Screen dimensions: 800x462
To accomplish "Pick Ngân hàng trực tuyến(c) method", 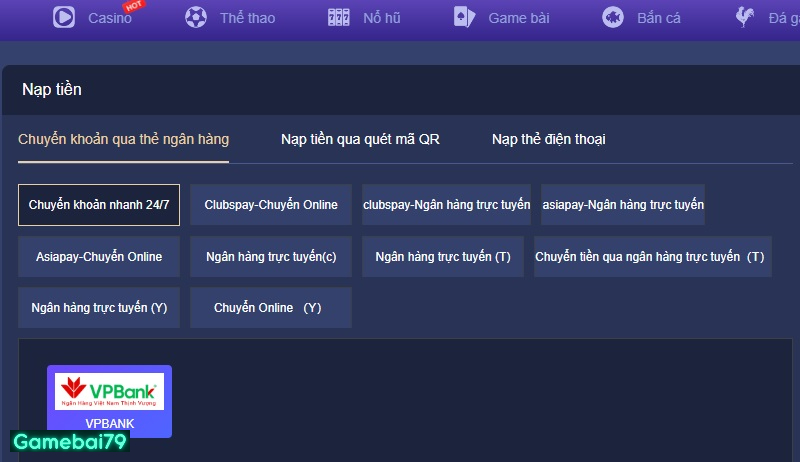I will (x=271, y=256).
